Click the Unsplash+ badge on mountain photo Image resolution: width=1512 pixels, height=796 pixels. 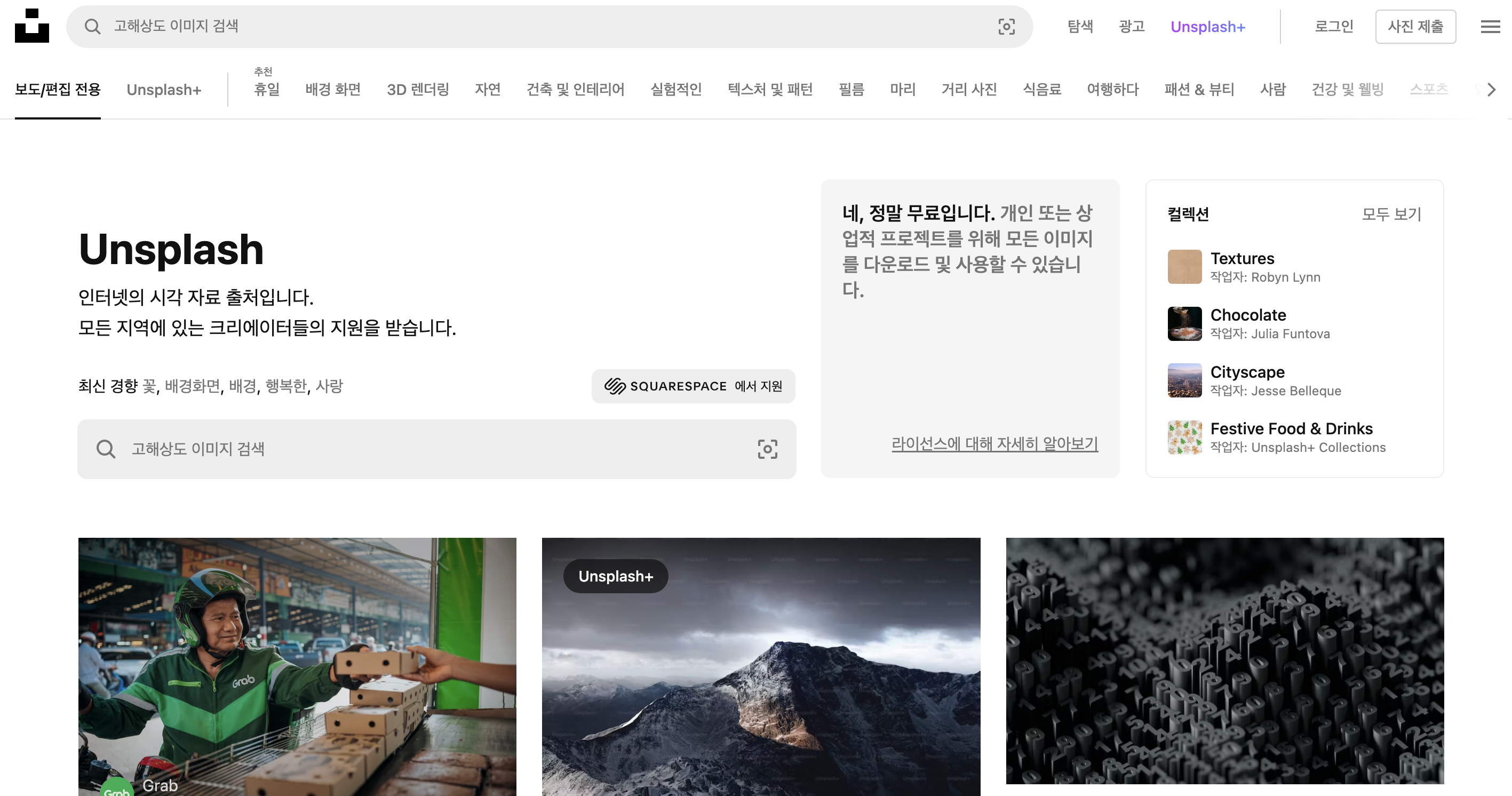tap(615, 576)
